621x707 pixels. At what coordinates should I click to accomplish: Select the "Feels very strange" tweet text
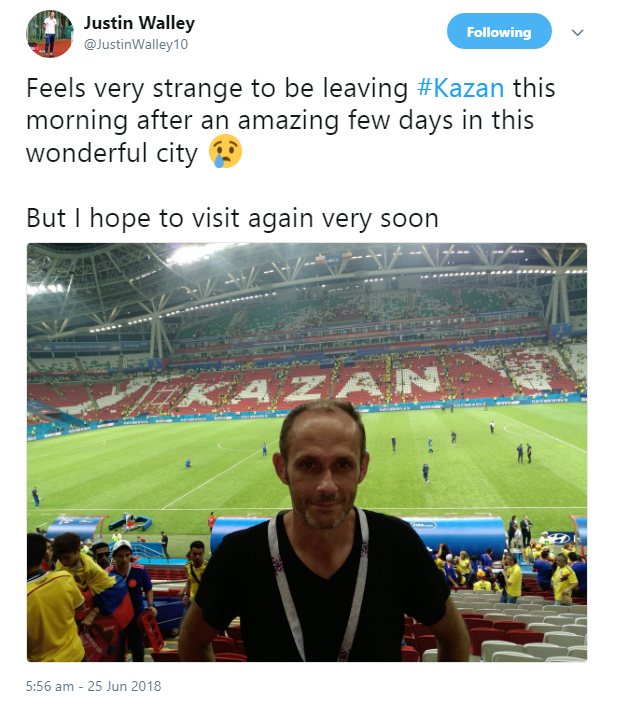pyautogui.click(x=290, y=120)
